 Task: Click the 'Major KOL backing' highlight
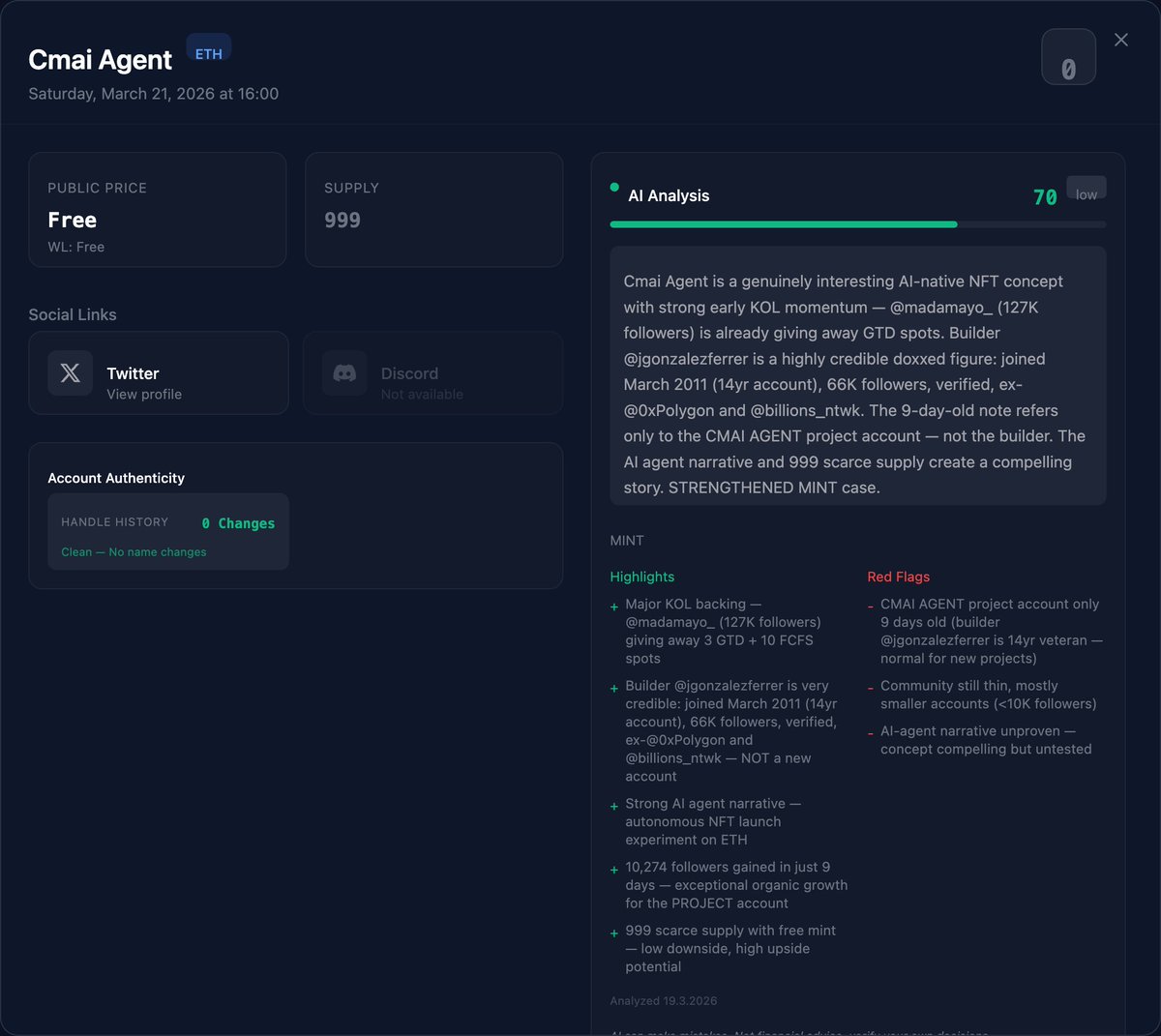(x=730, y=631)
